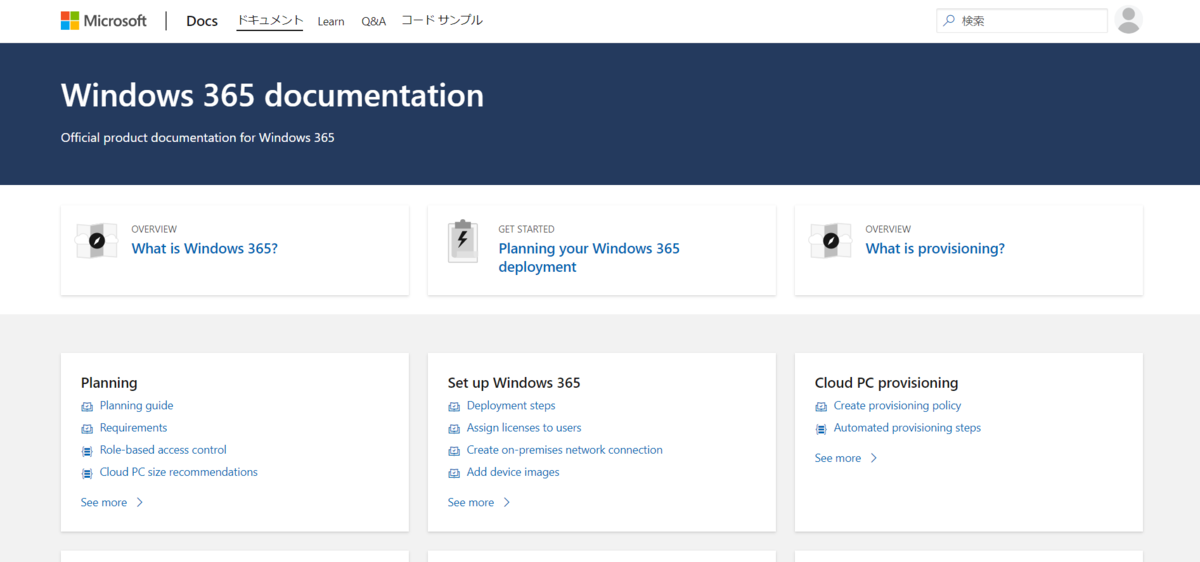Open the user account avatar

pyautogui.click(x=1129, y=20)
